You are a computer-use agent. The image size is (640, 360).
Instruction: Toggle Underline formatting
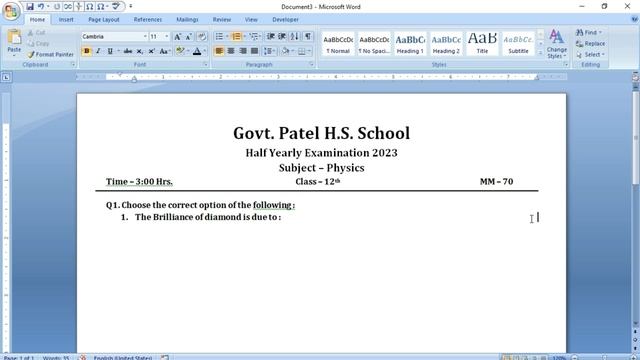(110, 51)
